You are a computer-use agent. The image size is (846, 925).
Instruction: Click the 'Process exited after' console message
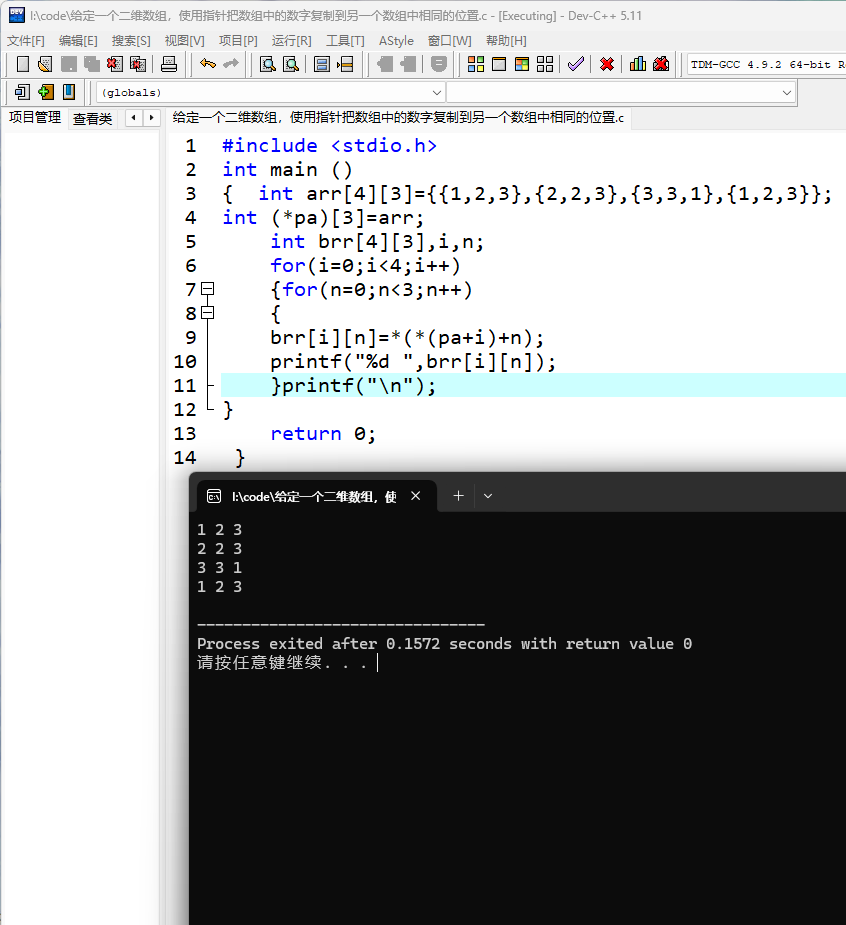(444, 644)
